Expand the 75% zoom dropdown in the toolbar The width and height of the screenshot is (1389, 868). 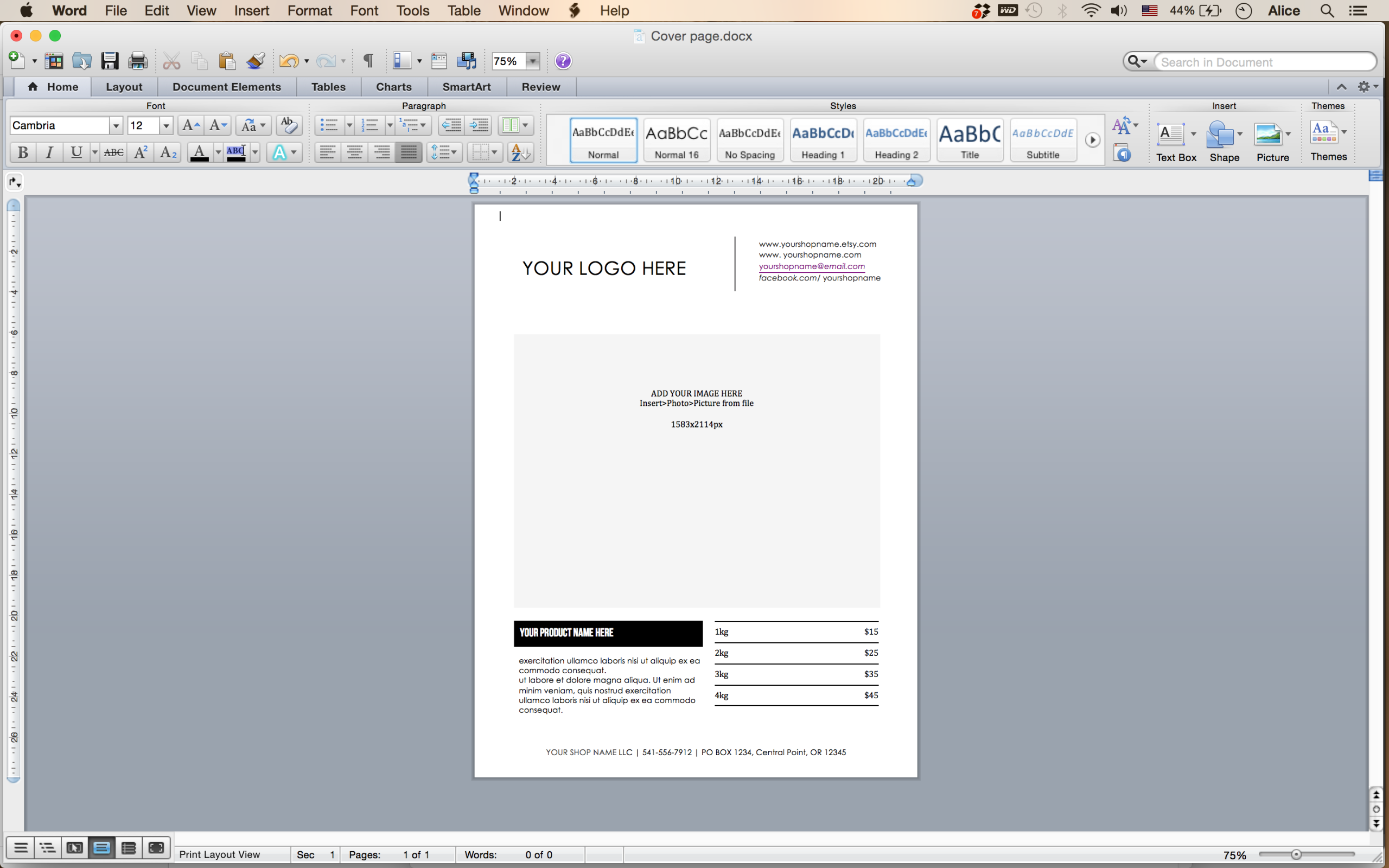[x=533, y=61]
